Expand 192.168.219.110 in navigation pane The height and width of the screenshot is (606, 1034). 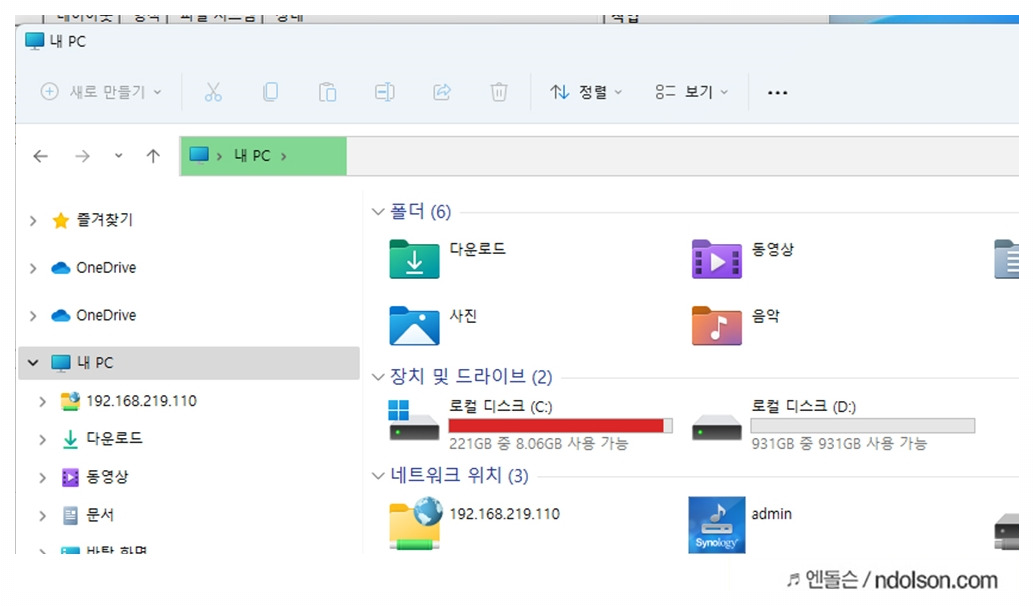(x=43, y=401)
